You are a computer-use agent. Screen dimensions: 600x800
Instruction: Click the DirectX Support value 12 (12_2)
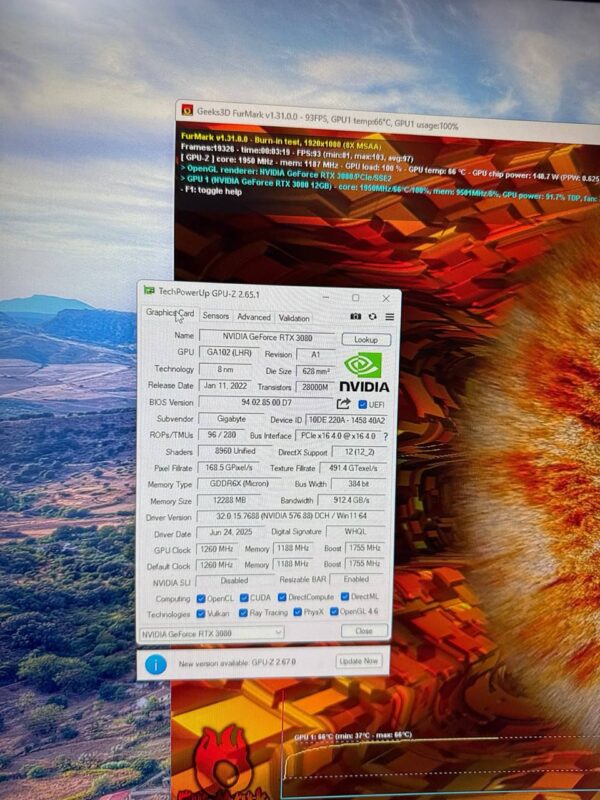coord(359,452)
